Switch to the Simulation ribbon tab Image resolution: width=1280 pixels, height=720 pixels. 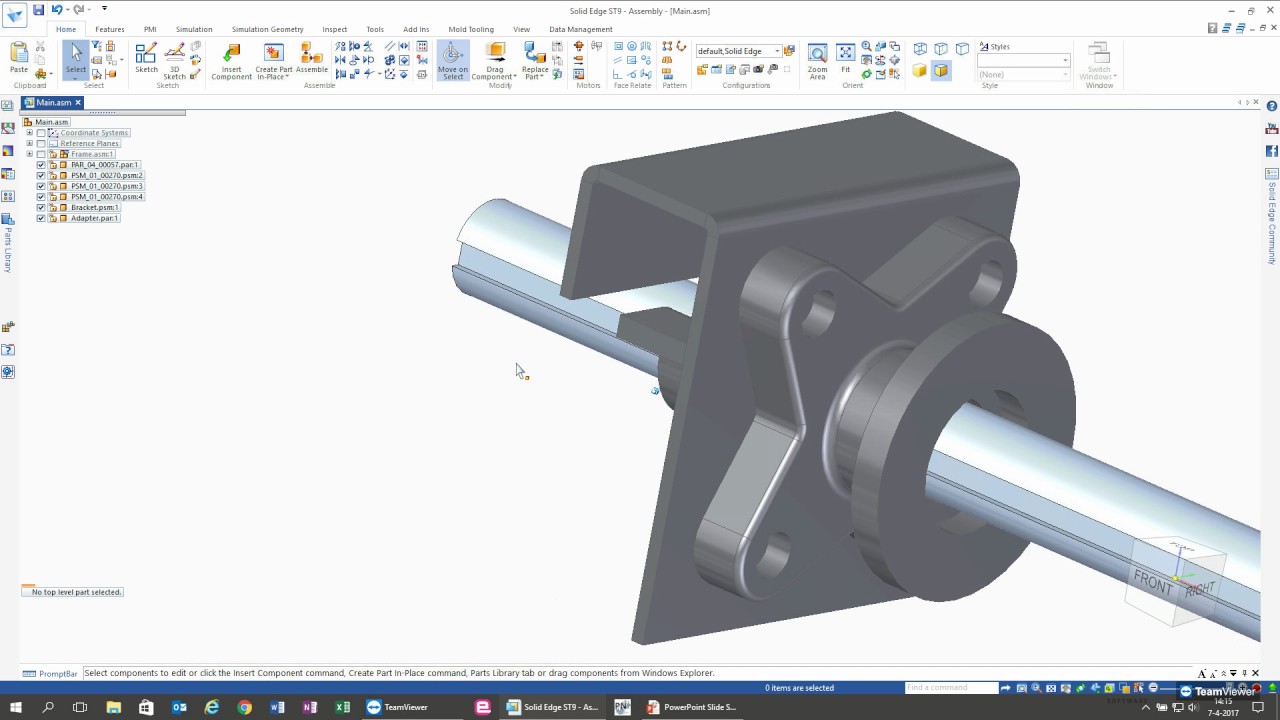[194, 29]
